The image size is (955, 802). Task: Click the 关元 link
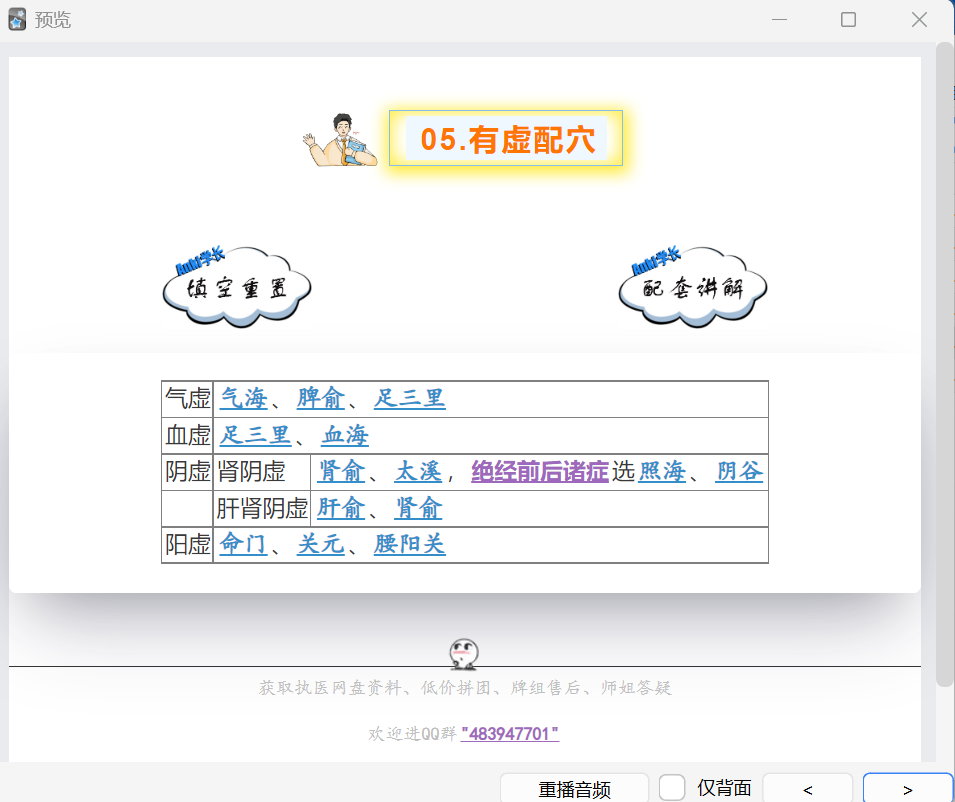coord(321,544)
